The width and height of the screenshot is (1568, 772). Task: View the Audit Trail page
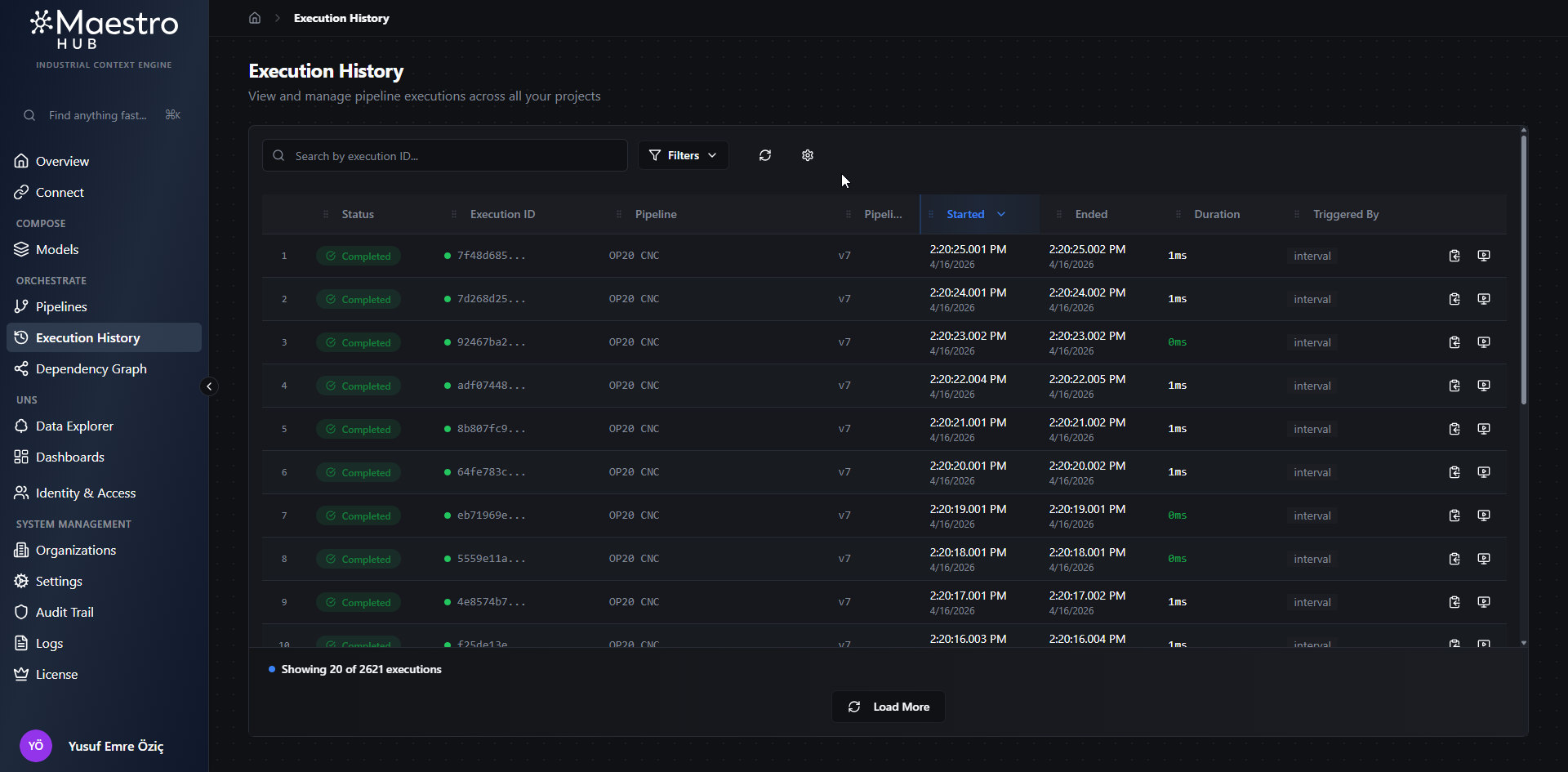[x=104, y=612]
